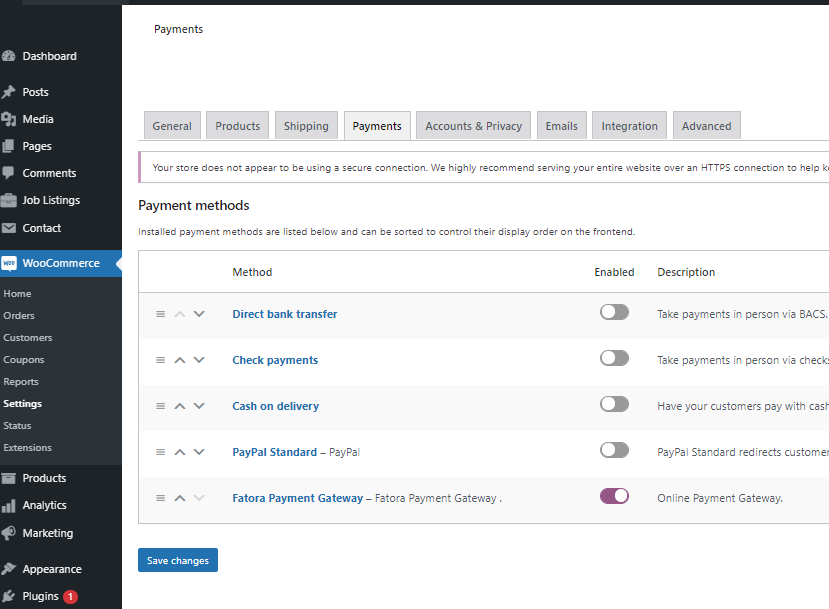
Task: Grab the drag handle for PayPal Standard
Action: coord(161,452)
